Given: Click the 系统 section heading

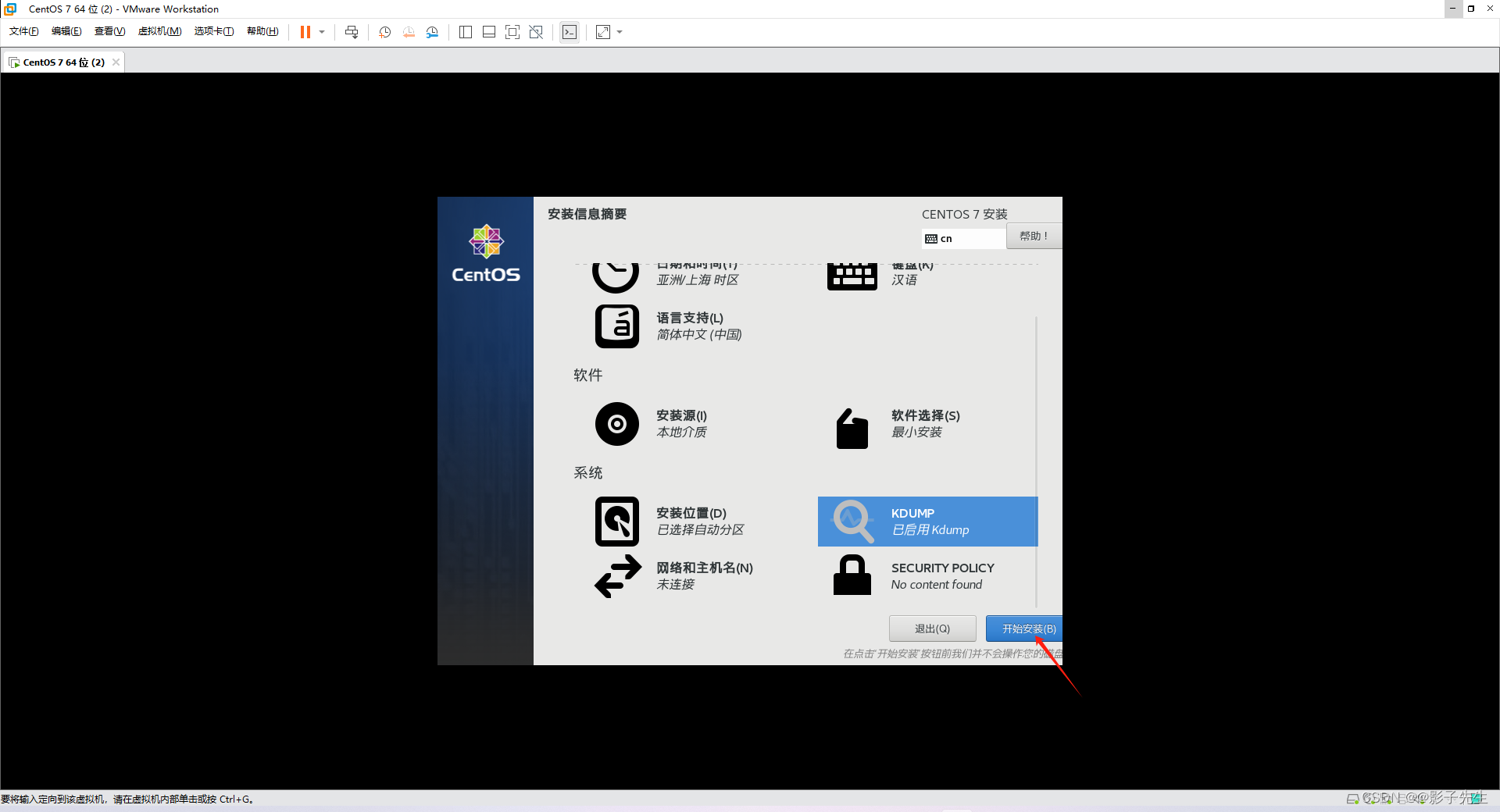Looking at the screenshot, I should coord(588,472).
